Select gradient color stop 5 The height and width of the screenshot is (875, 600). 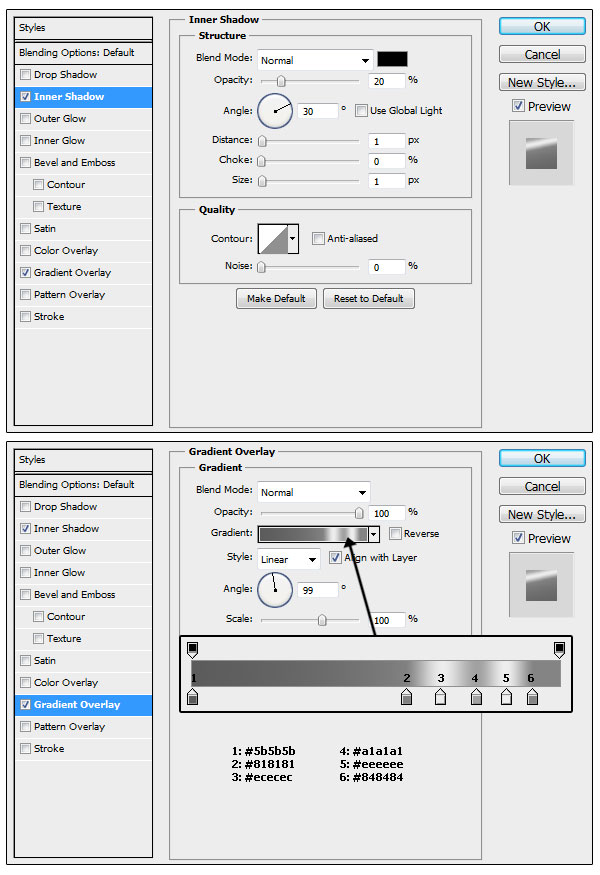coord(506,696)
